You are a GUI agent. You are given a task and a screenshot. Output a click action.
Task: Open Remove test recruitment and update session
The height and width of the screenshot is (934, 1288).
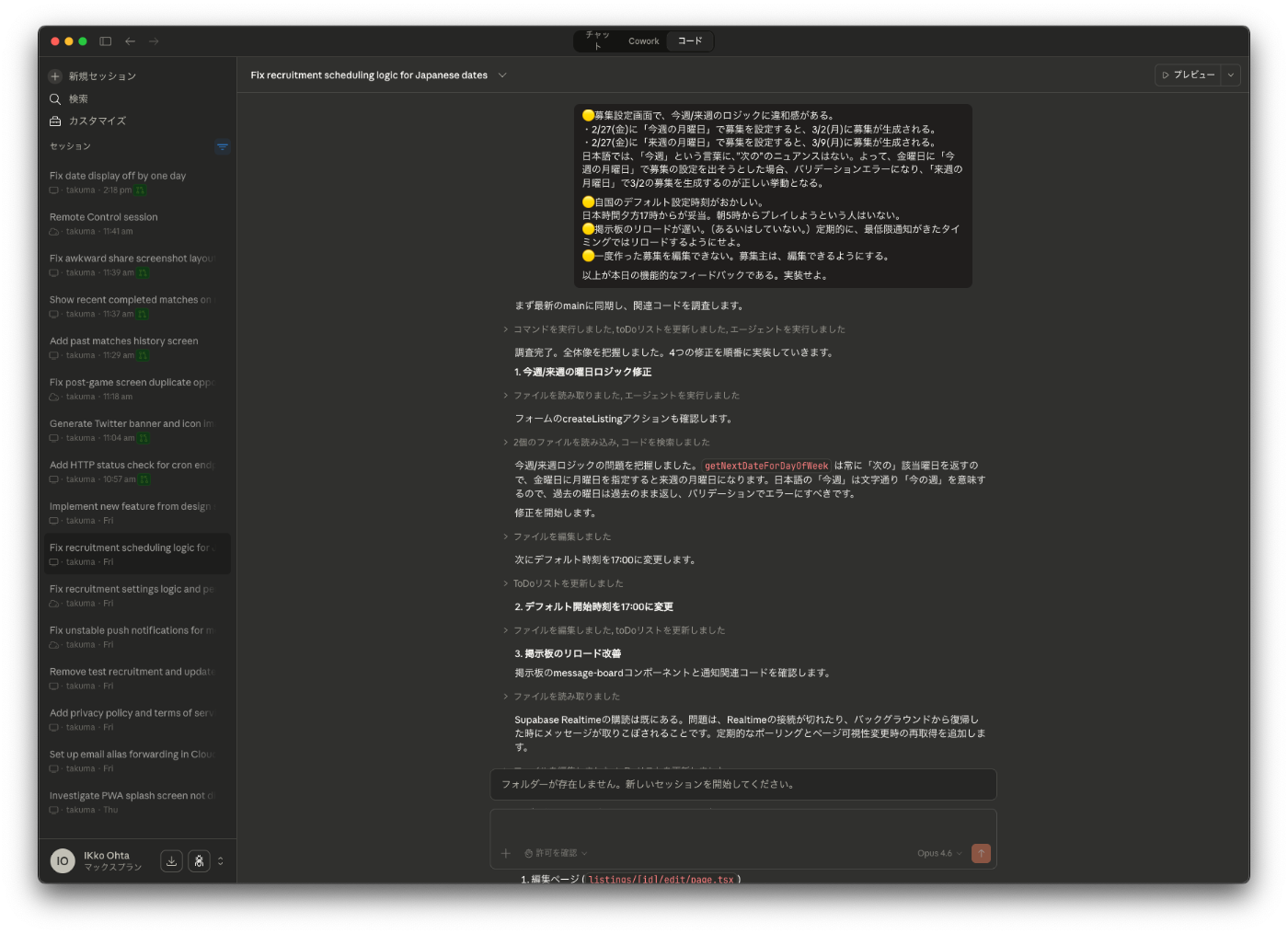click(x=135, y=678)
